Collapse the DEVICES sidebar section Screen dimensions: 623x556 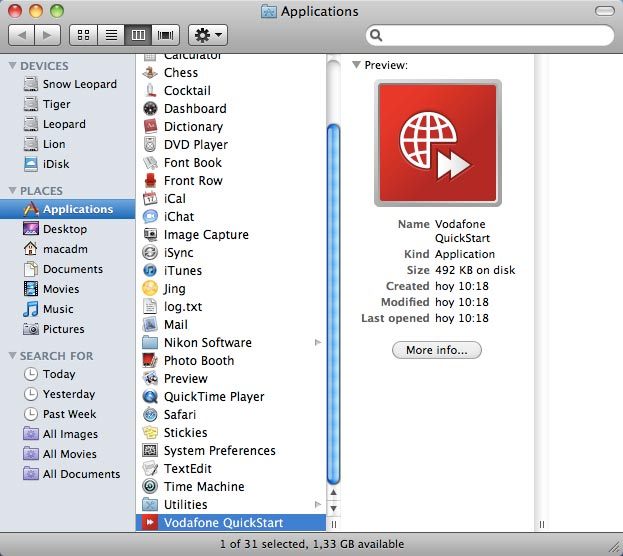pyautogui.click(x=12, y=65)
